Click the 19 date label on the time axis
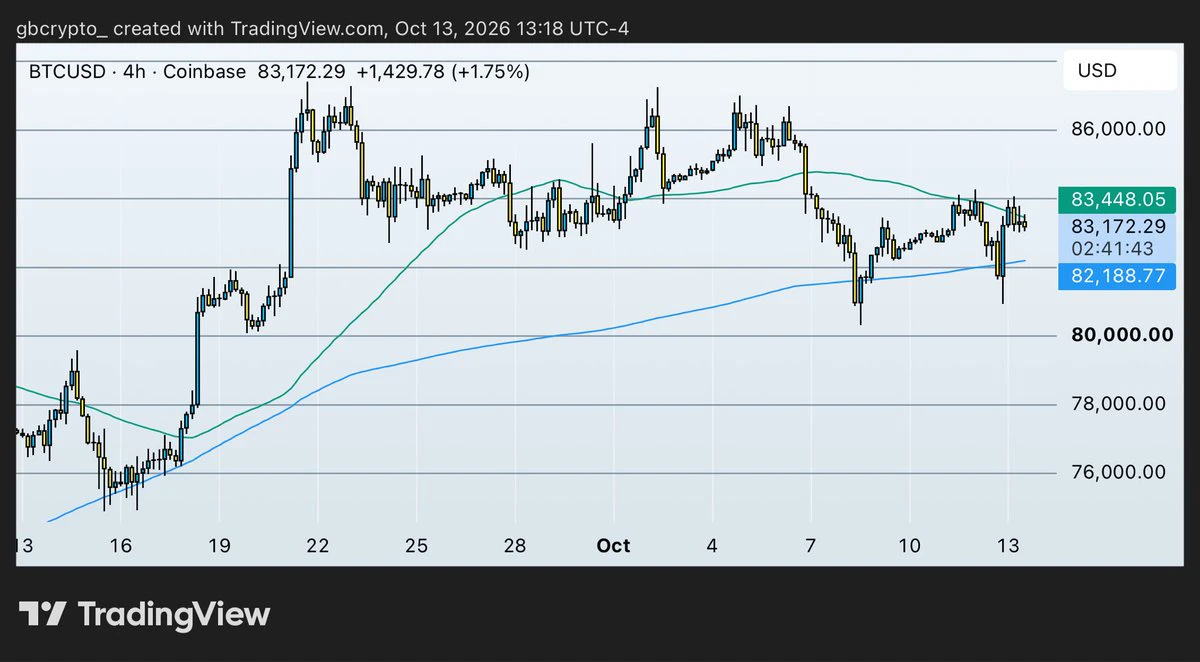Screen dimensions: 1200x662 pos(220,546)
